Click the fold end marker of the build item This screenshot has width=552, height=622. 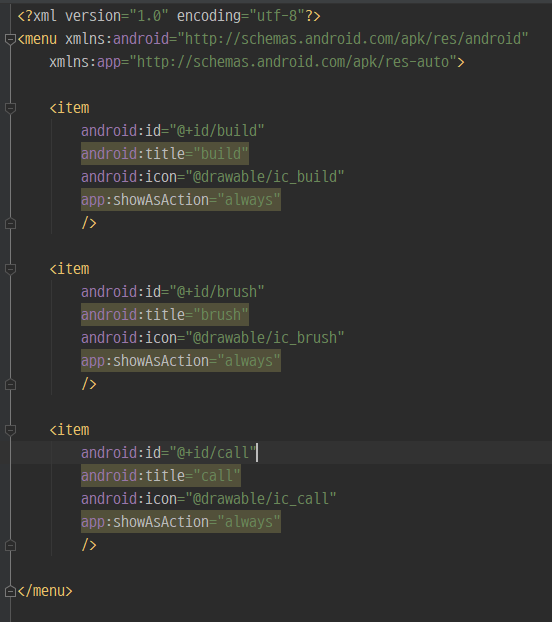click(10, 224)
